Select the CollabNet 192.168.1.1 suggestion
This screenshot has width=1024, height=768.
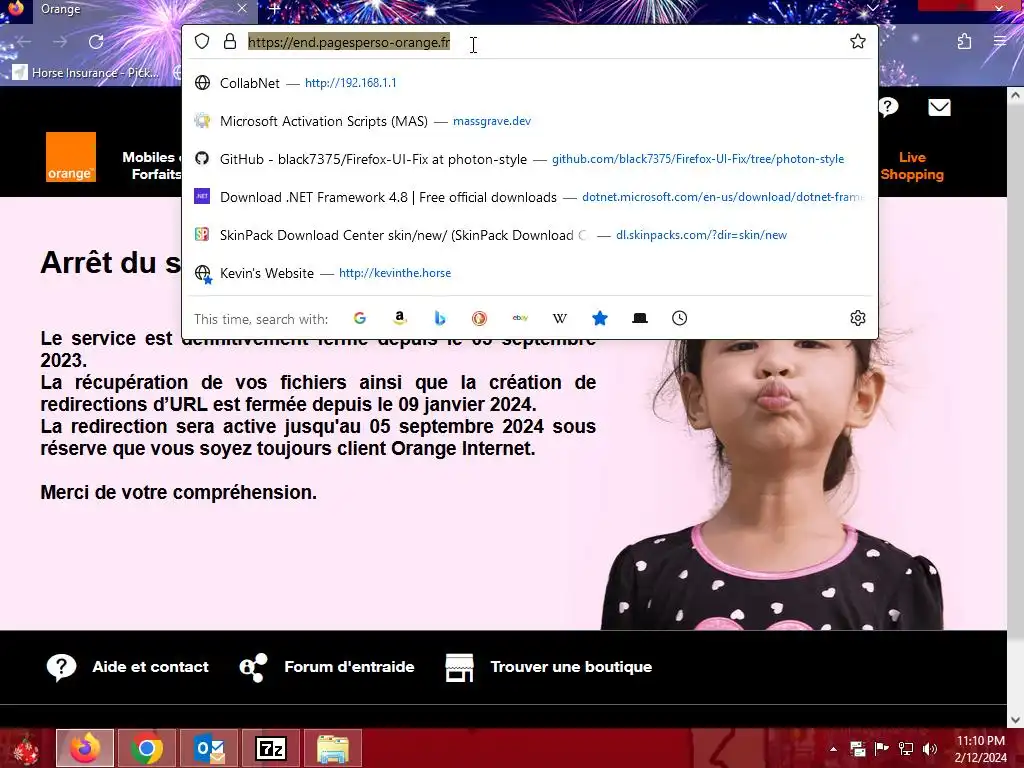click(x=530, y=83)
